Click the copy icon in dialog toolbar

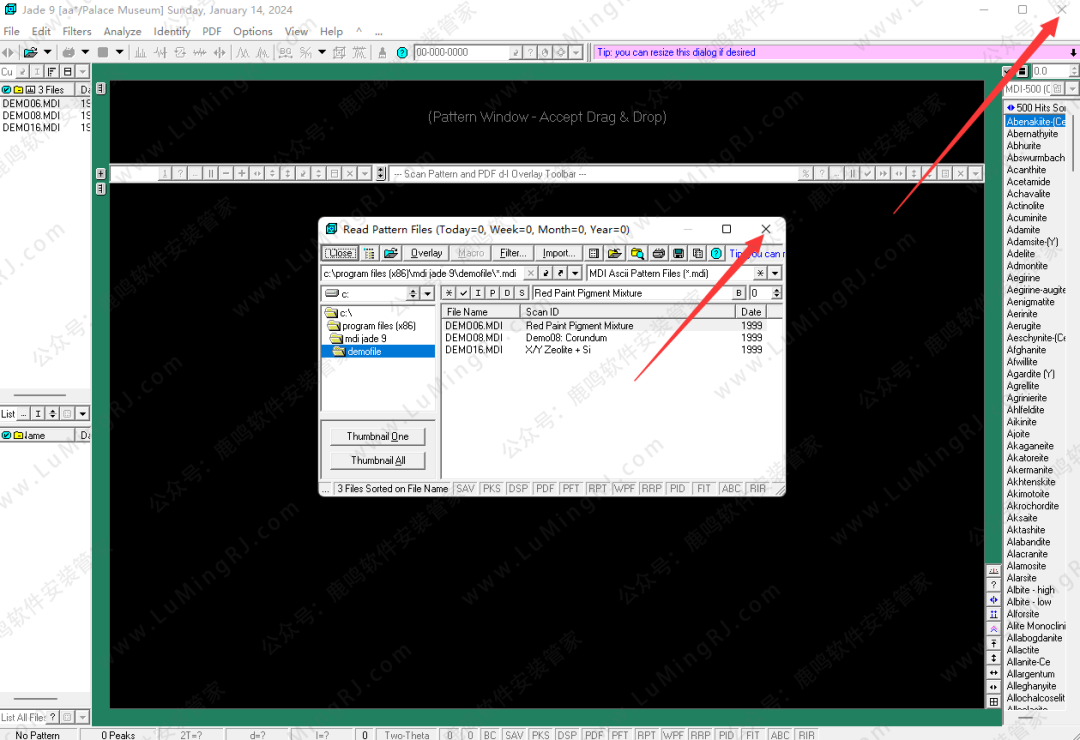pos(698,254)
